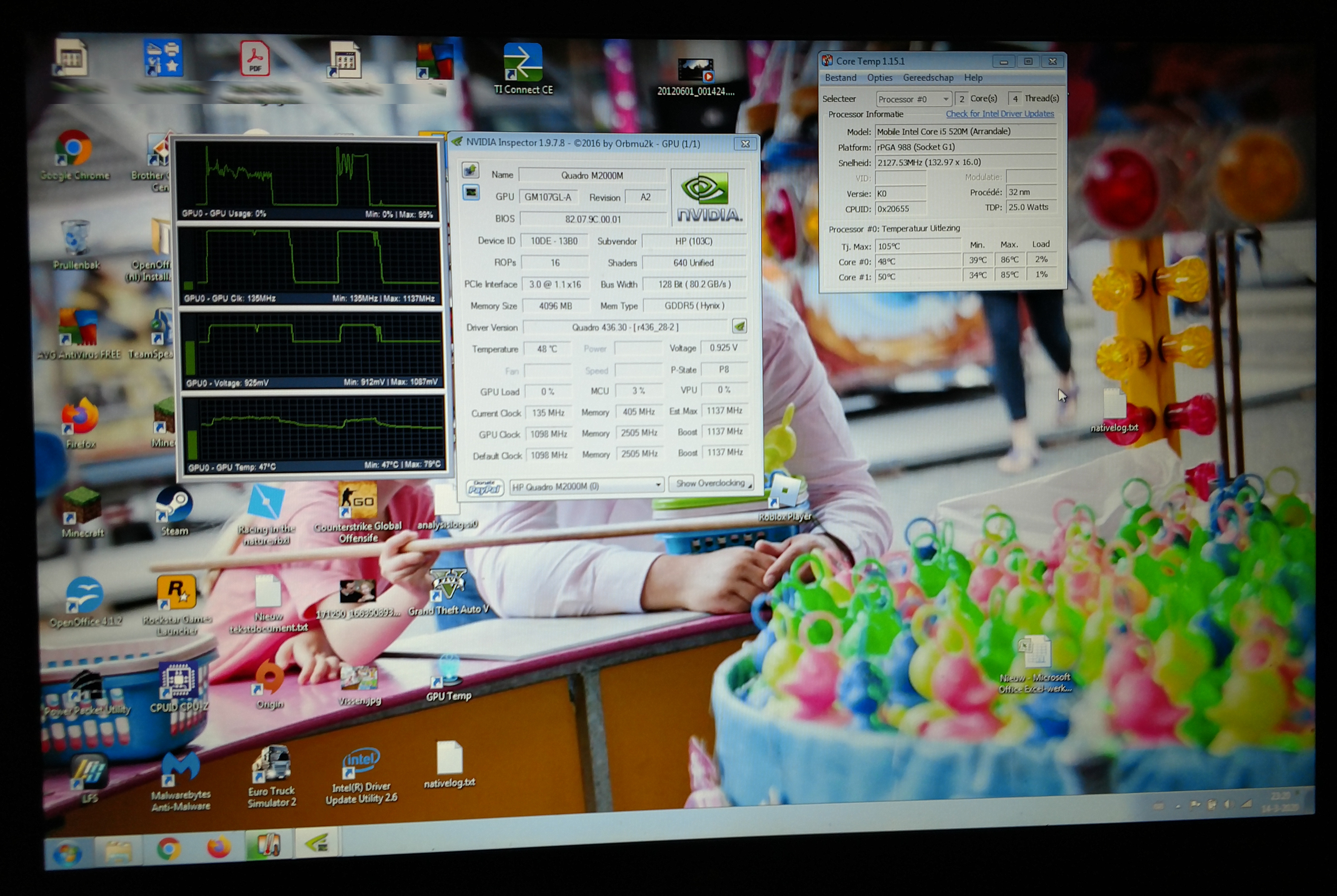Click the sensor monitoring icon in NVIDIA Inspector
Screen dimensions: 1337x896
click(x=471, y=192)
